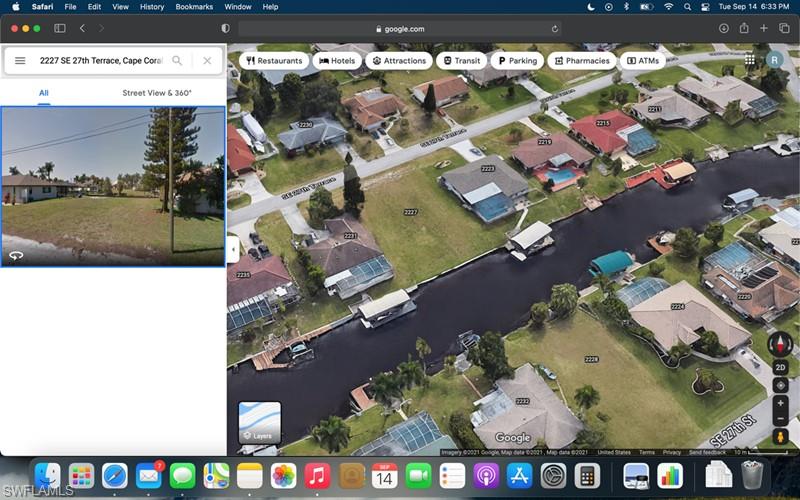This screenshot has width=800, height=500.
Task: Open the Google Maps hamburger menu
Action: [x=20, y=61]
